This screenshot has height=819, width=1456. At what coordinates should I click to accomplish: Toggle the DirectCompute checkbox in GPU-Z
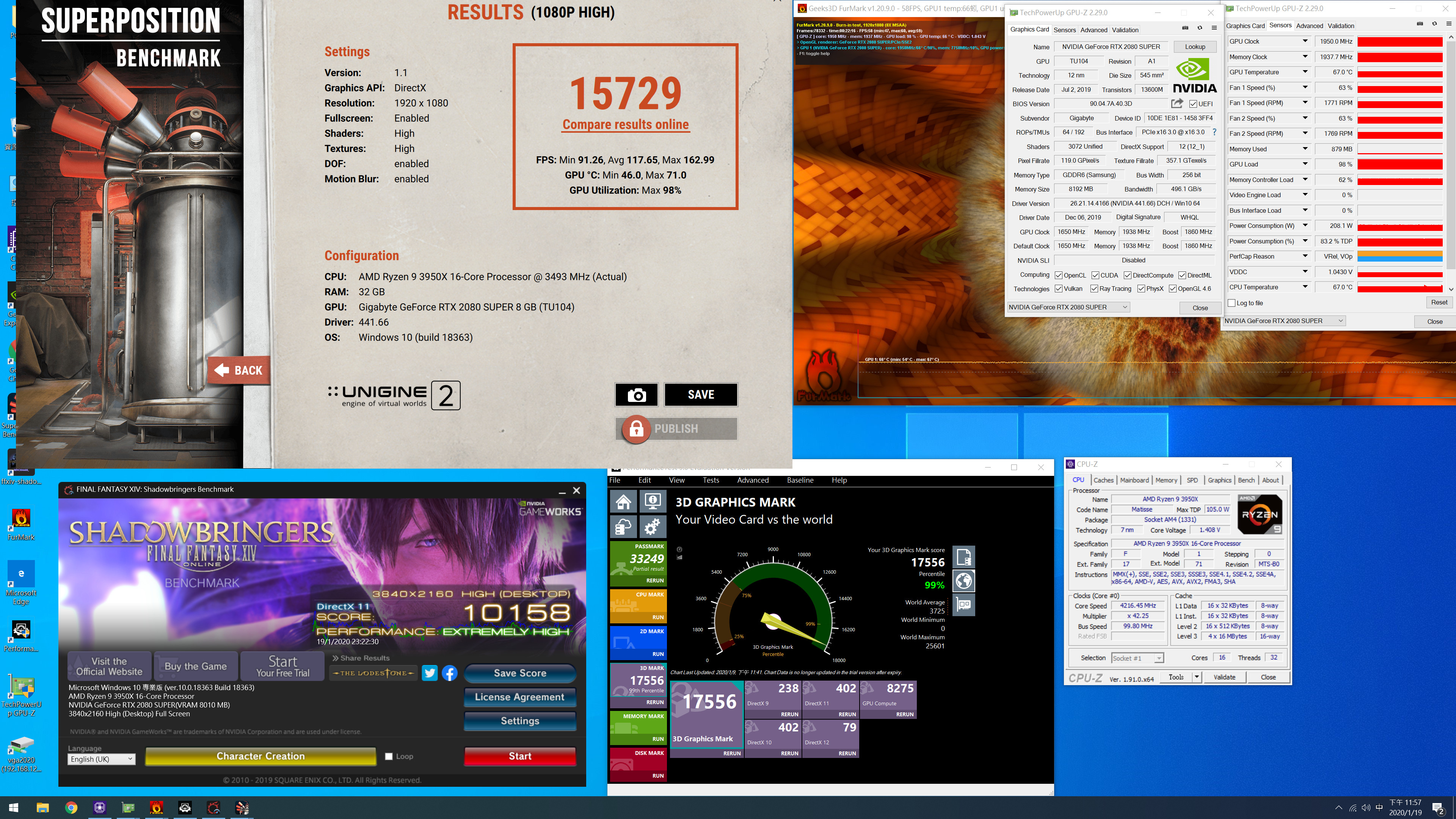point(1128,275)
